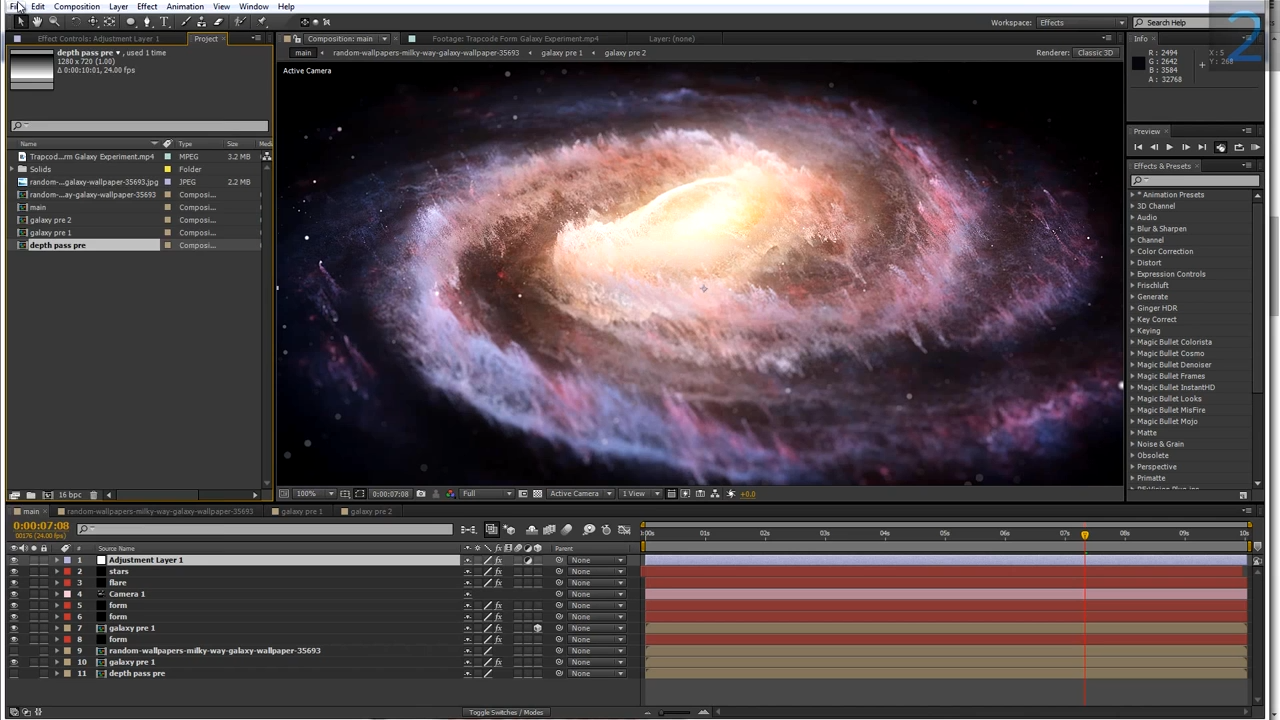Click the 16 bpc color depth button
The image size is (1280, 720).
coord(70,495)
